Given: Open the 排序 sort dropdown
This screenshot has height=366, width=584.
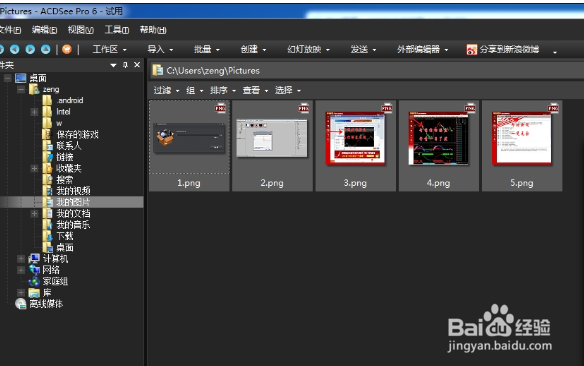Looking at the screenshot, I should 223,90.
